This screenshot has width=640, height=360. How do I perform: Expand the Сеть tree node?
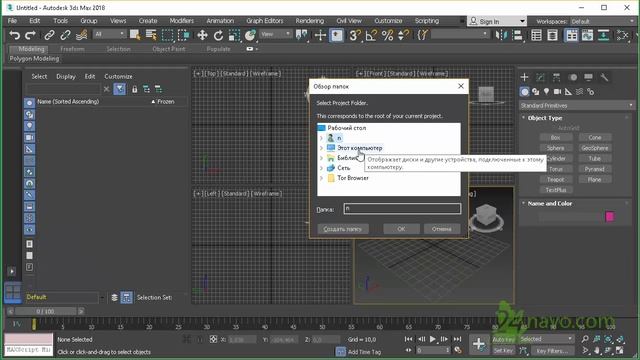pos(321,168)
